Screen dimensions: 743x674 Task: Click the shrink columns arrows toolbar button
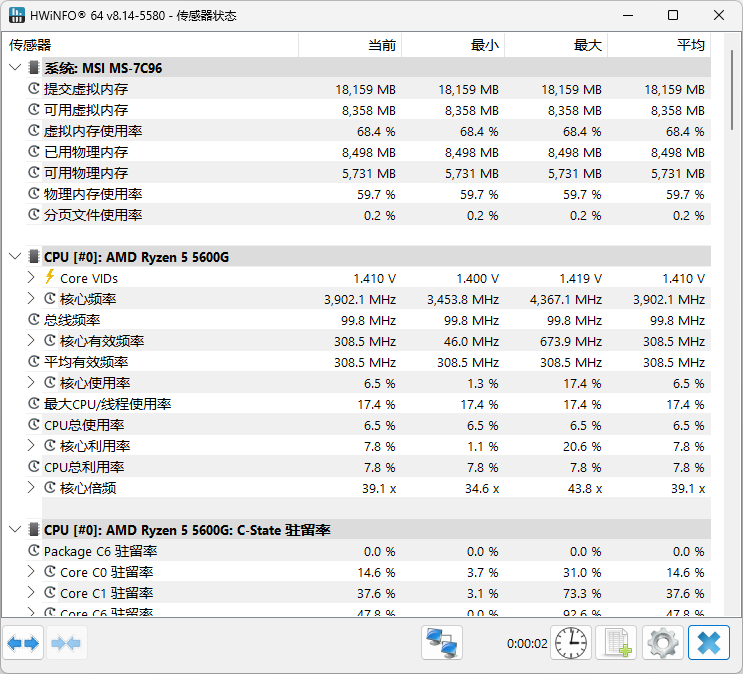coord(66,643)
